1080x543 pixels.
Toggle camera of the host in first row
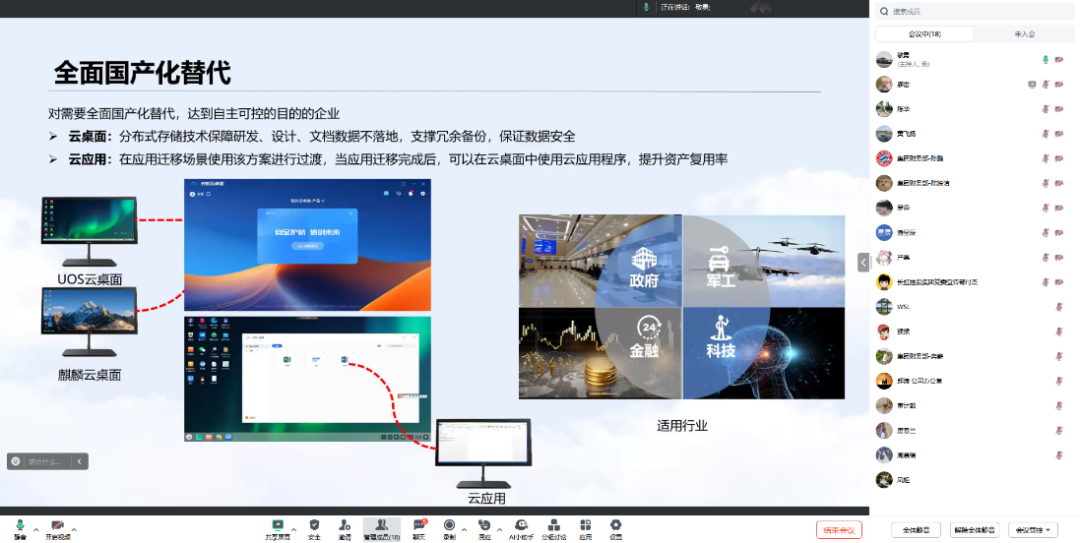click(1059, 60)
